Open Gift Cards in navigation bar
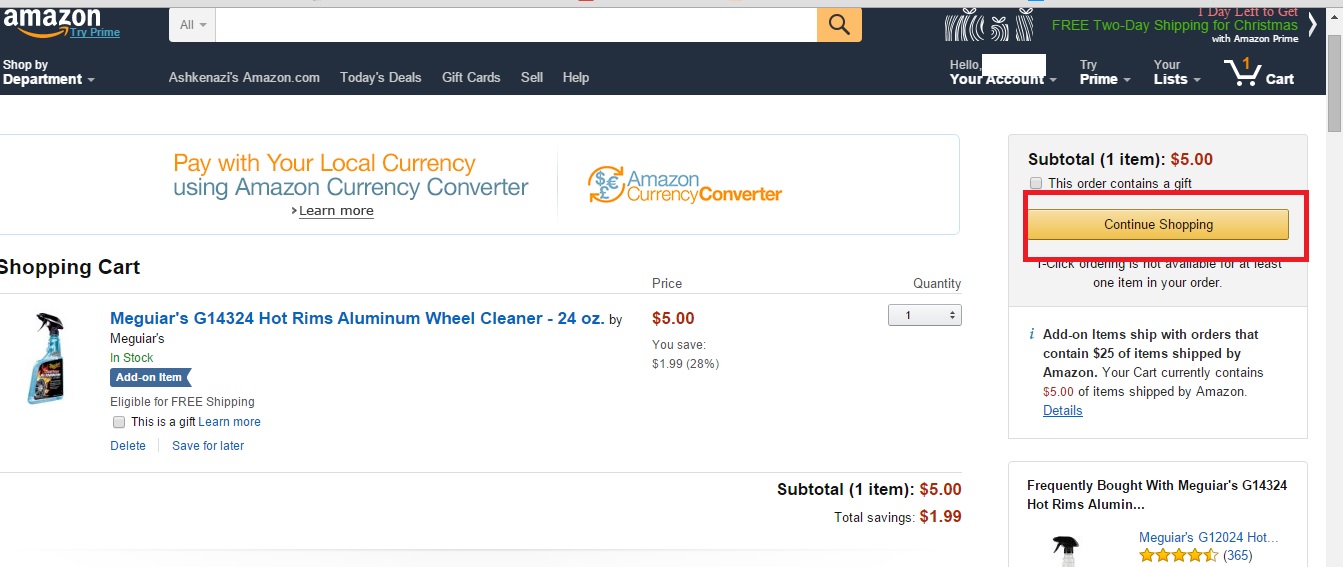Viewport: 1343px width, 567px height. pos(471,77)
